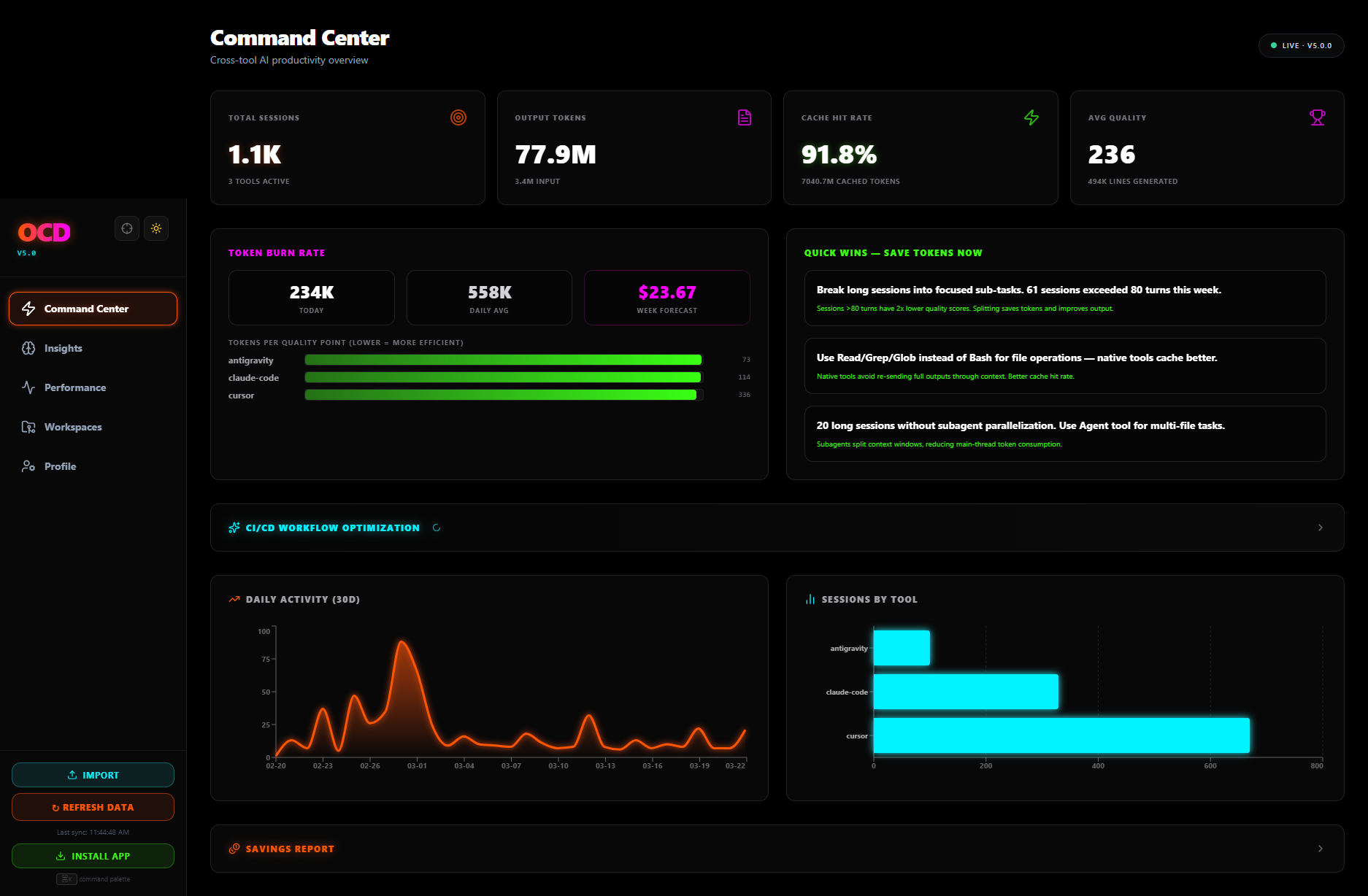Click the document icon on Output Tokens card
This screenshot has height=896, width=1368.
[x=745, y=117]
